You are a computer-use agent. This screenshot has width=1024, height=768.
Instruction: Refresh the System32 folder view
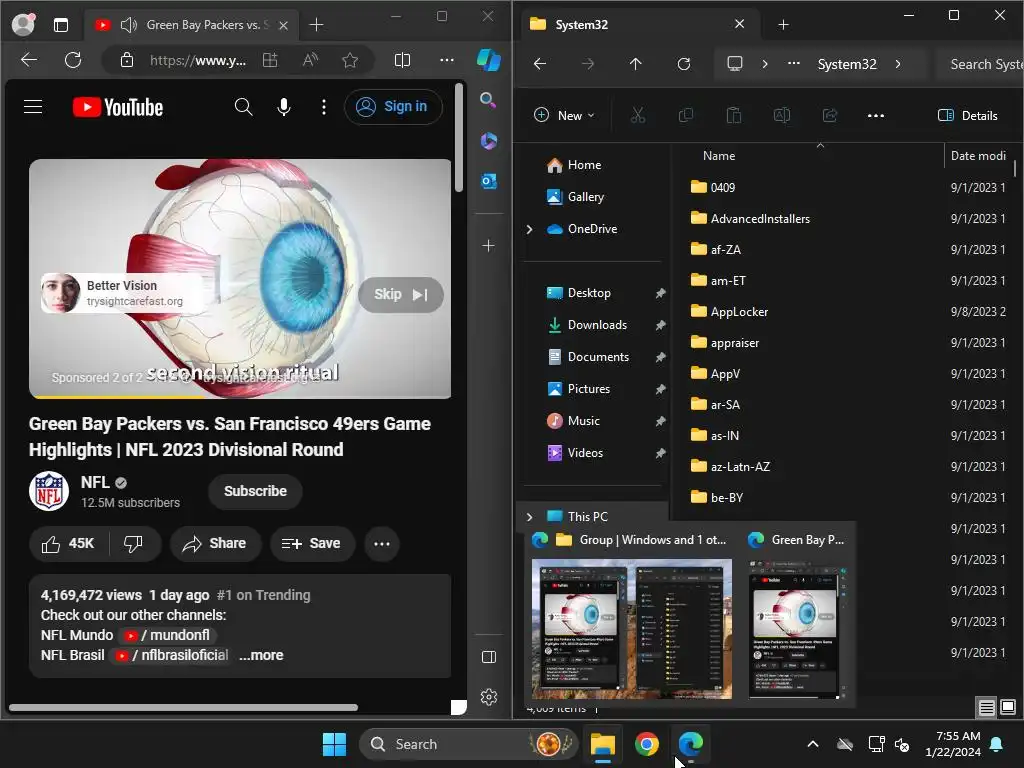(684, 63)
